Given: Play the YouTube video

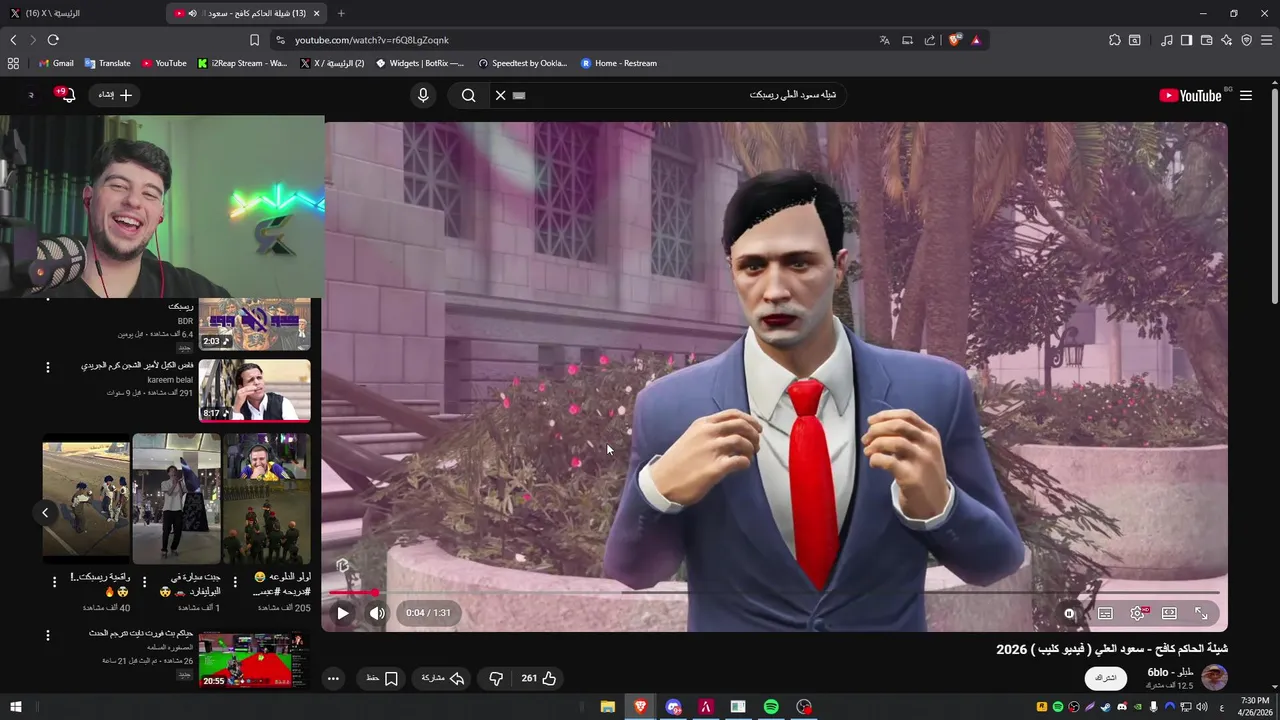Looking at the screenshot, I should (x=343, y=613).
